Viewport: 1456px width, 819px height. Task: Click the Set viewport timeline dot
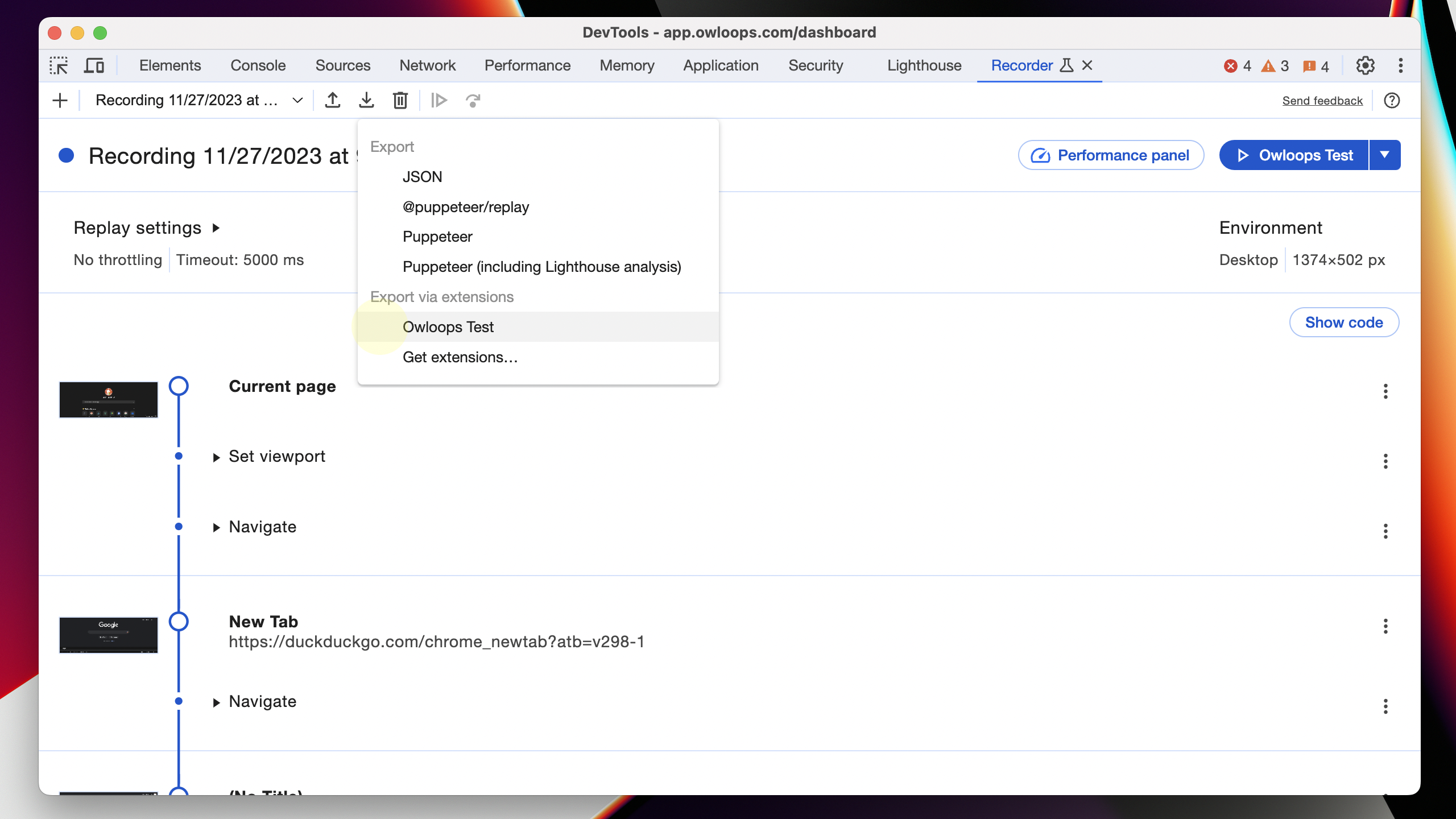point(179,456)
